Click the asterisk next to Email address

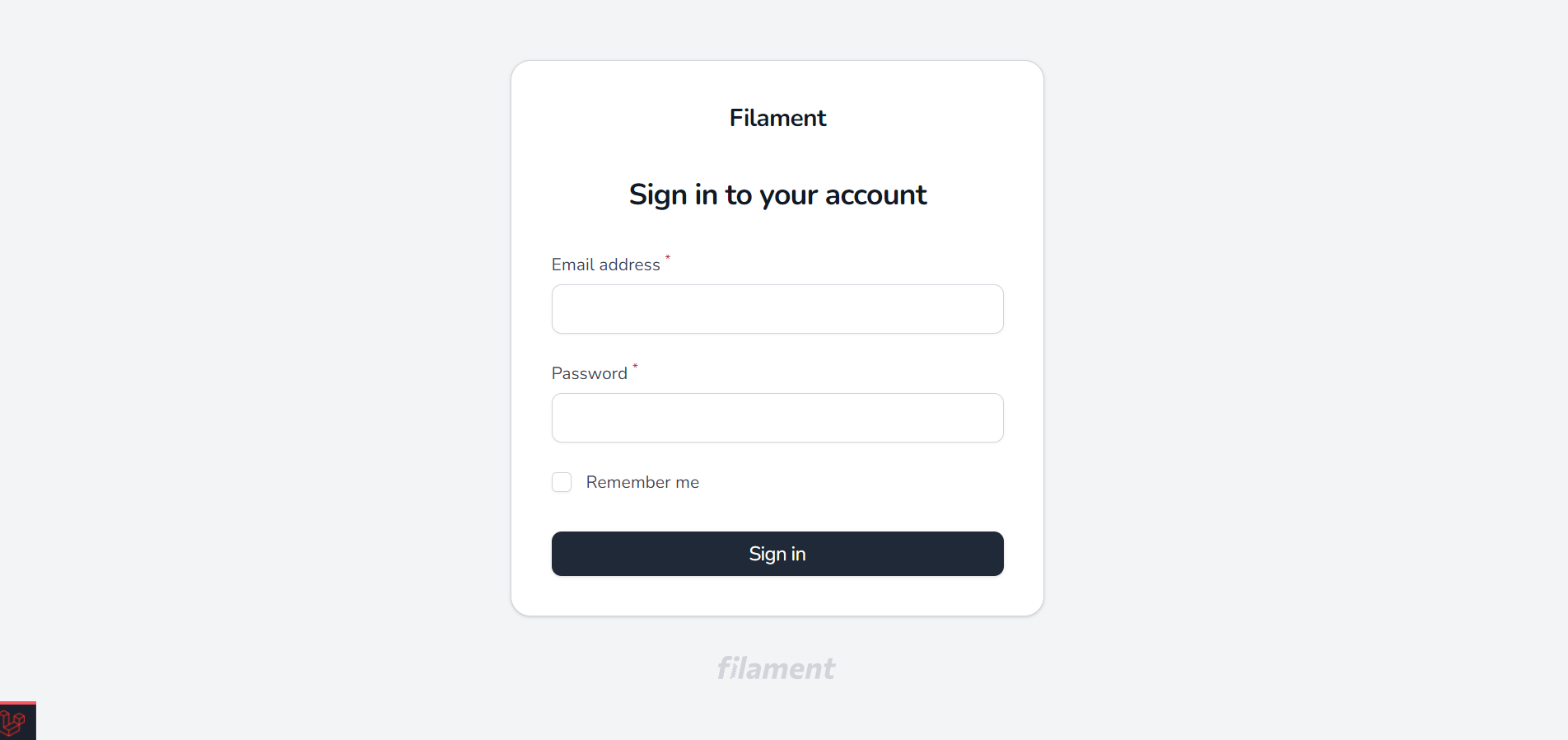(667, 259)
